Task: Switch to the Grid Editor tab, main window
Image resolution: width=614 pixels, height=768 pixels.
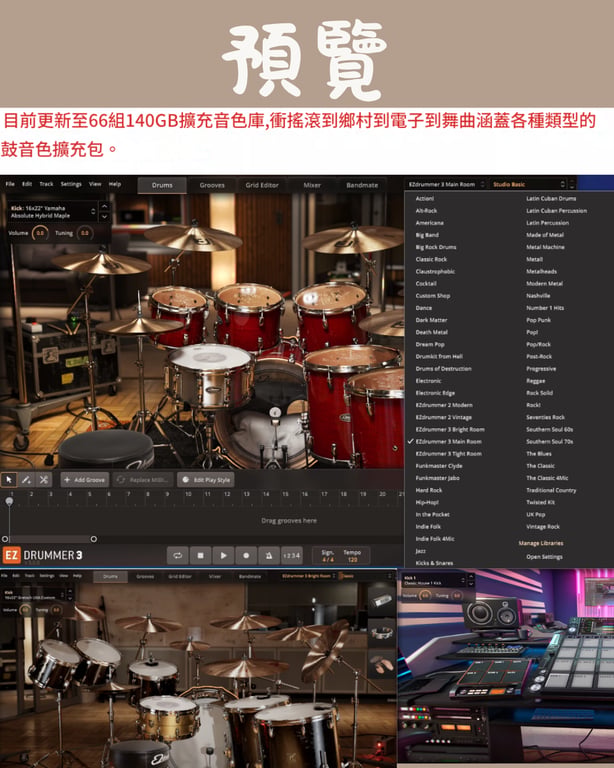Action: 262,185
